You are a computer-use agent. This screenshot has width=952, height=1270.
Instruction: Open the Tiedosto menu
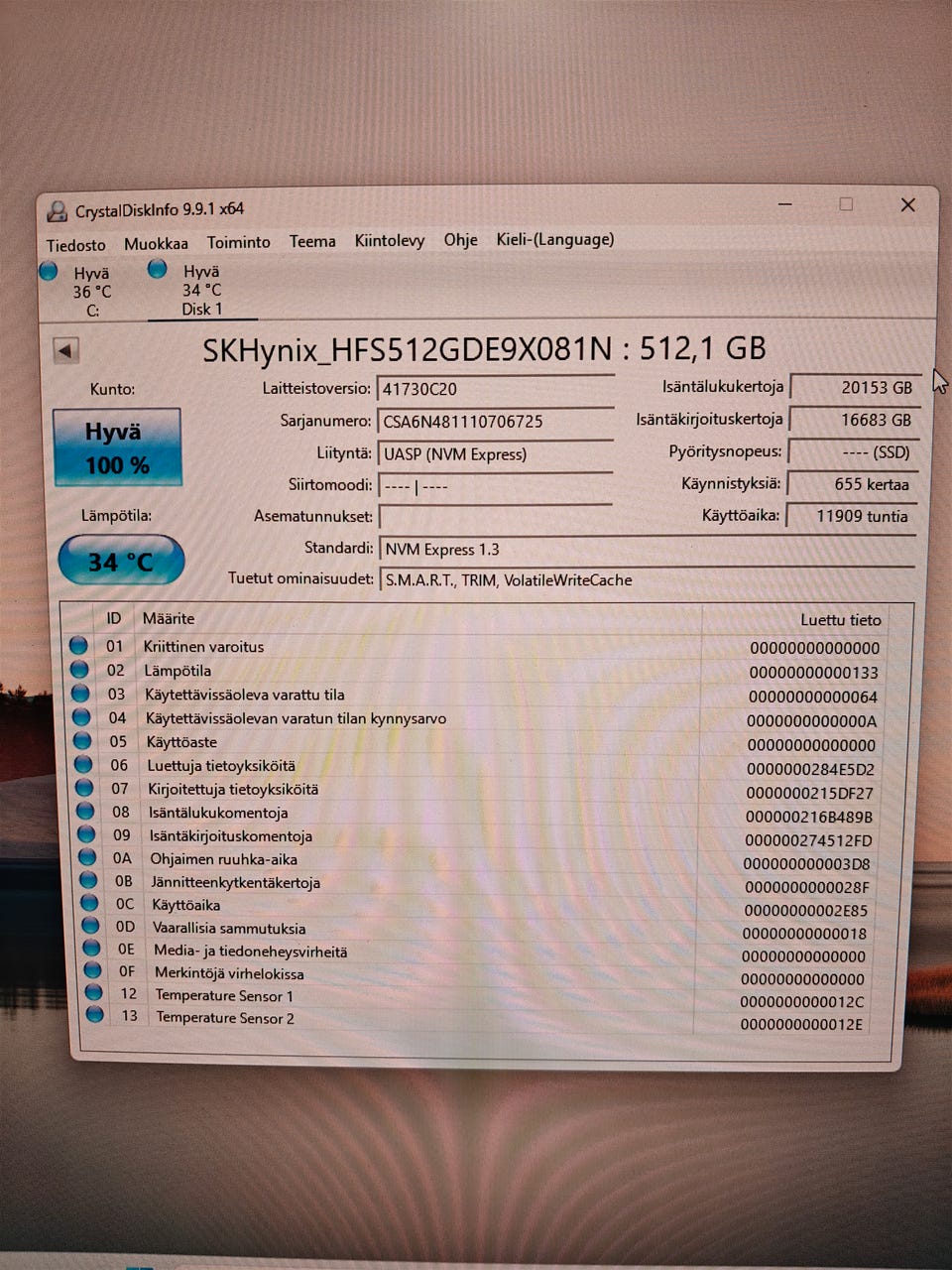click(75, 244)
